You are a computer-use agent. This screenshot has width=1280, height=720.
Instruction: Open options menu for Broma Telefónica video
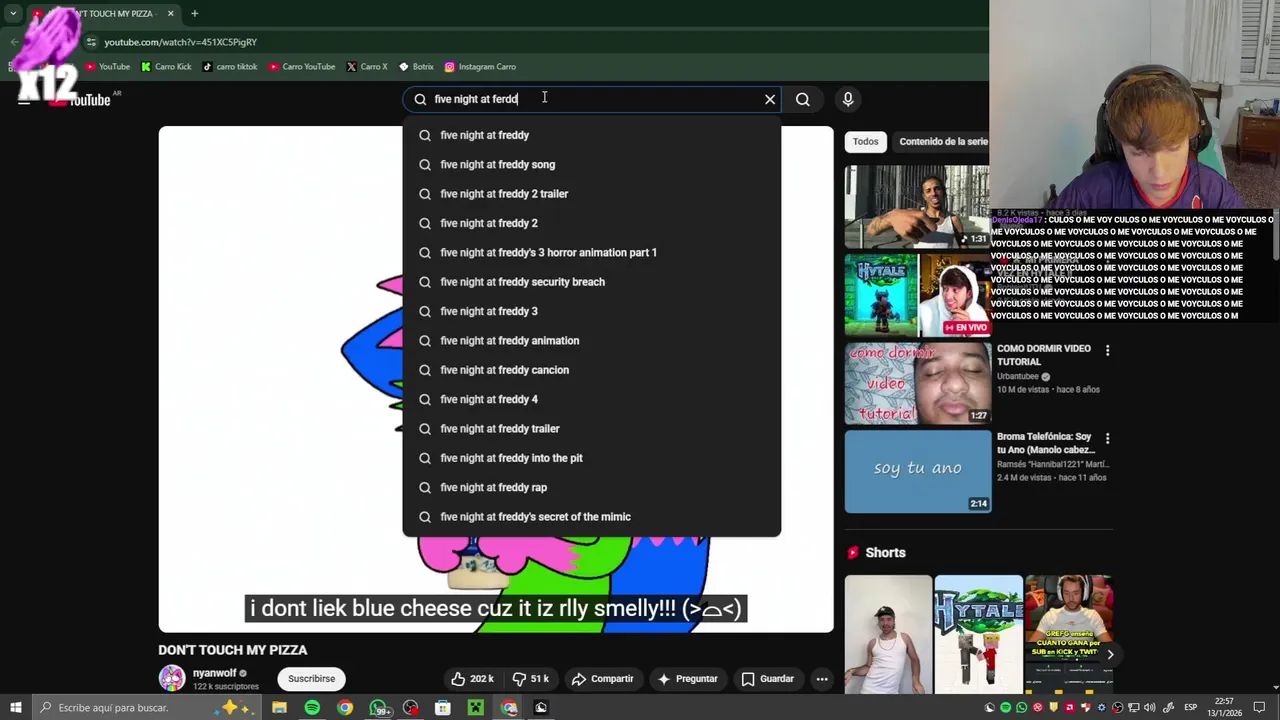(x=1107, y=438)
